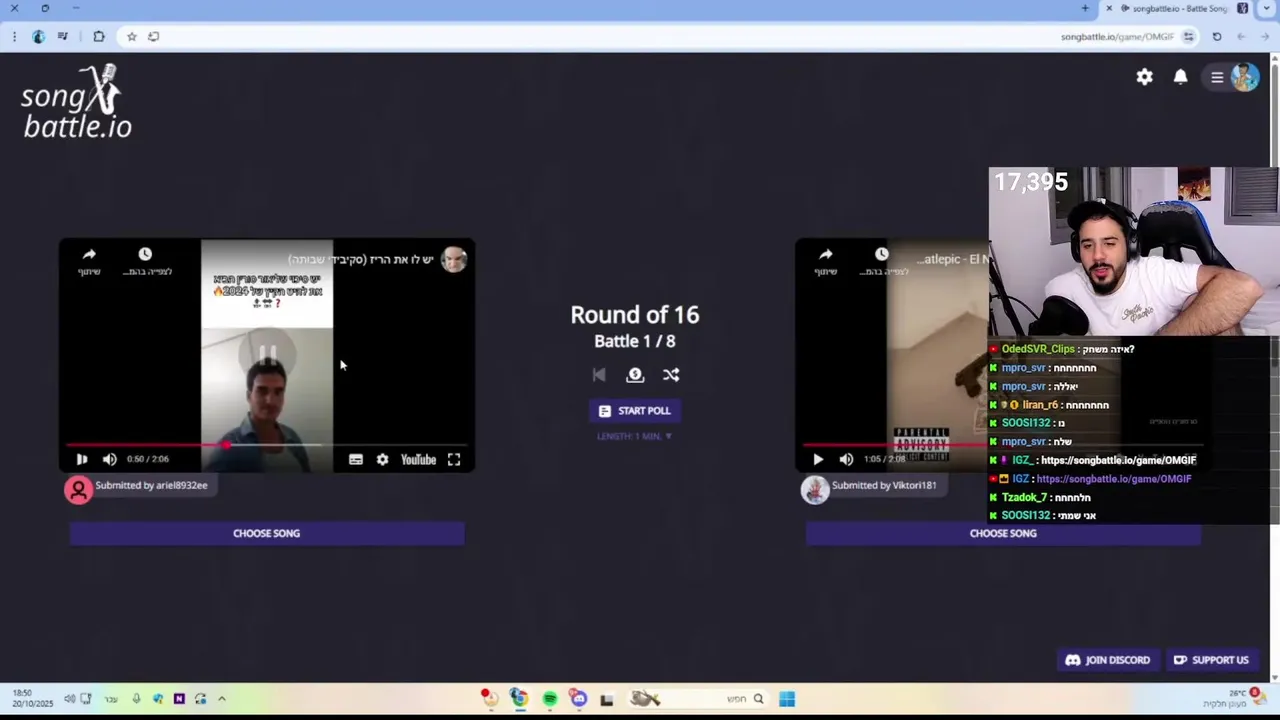Screen dimensions: 1280x720
Task: Open site settings gear icon
Action: (1144, 77)
